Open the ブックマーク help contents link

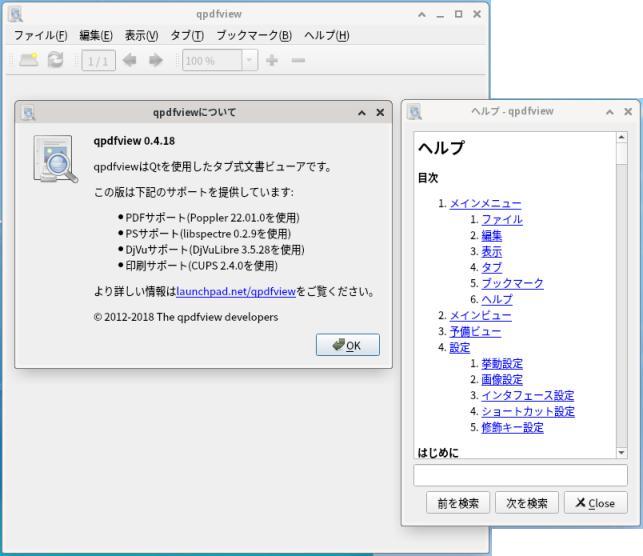513,283
